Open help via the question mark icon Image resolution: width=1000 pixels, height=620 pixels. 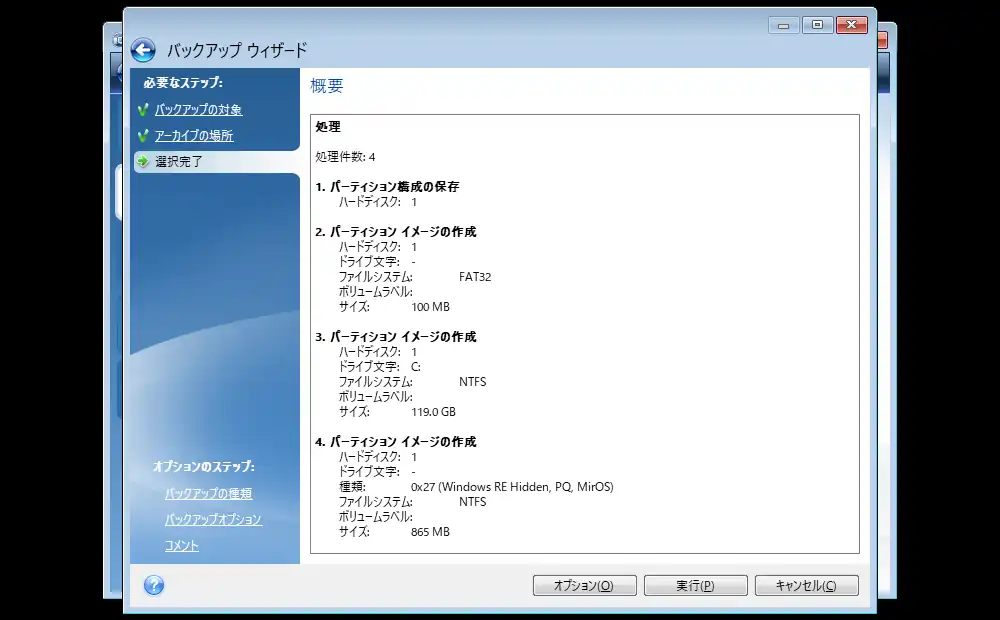[154, 585]
